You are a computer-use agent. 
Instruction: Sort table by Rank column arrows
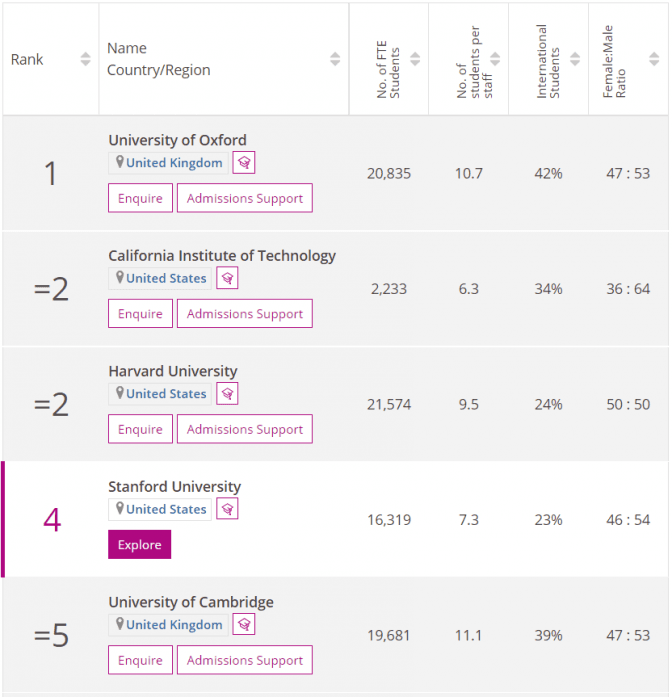pos(85,59)
